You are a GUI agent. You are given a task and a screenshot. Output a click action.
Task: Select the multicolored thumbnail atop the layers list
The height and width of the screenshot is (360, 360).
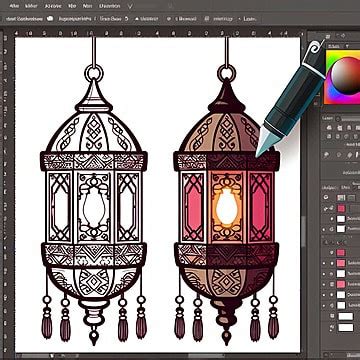[341, 198]
